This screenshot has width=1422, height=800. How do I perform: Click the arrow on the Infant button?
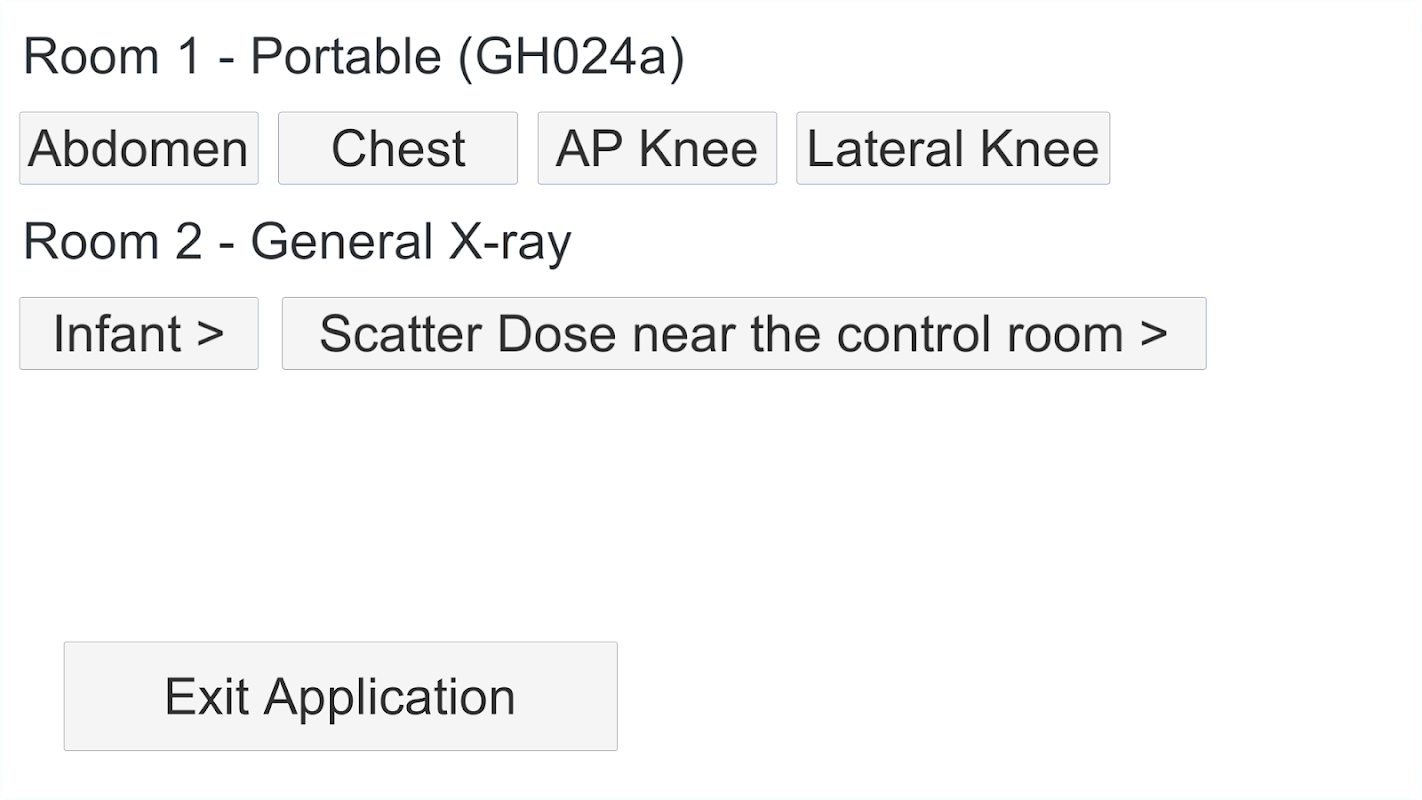coord(211,333)
